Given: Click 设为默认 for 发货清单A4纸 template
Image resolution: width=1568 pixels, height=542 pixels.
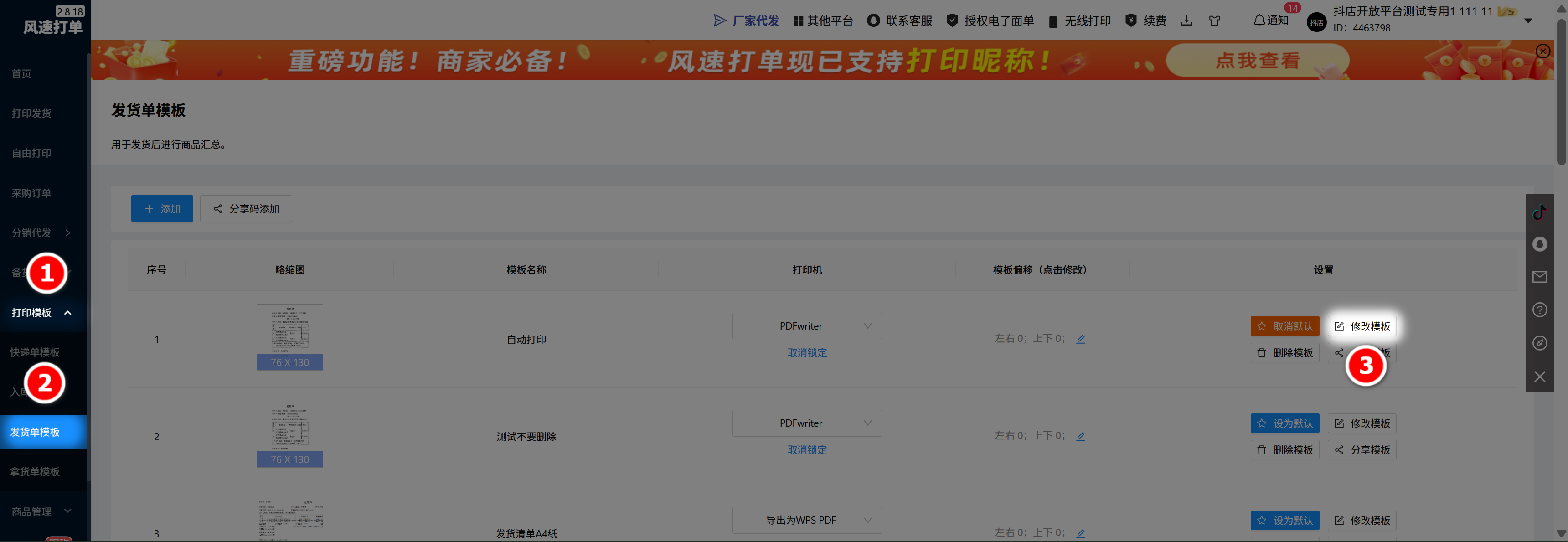Looking at the screenshot, I should [x=1285, y=520].
